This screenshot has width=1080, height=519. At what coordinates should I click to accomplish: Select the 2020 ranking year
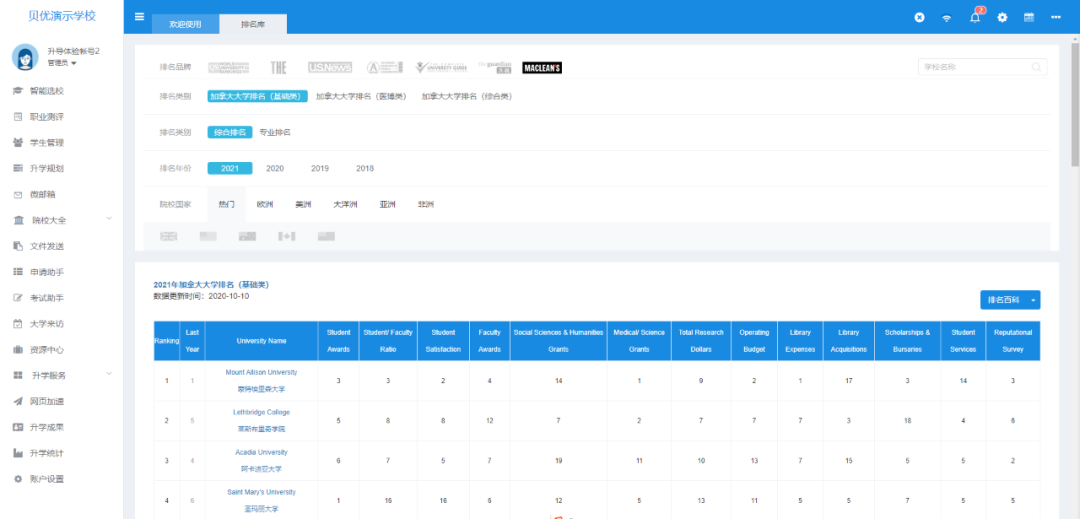click(275, 168)
